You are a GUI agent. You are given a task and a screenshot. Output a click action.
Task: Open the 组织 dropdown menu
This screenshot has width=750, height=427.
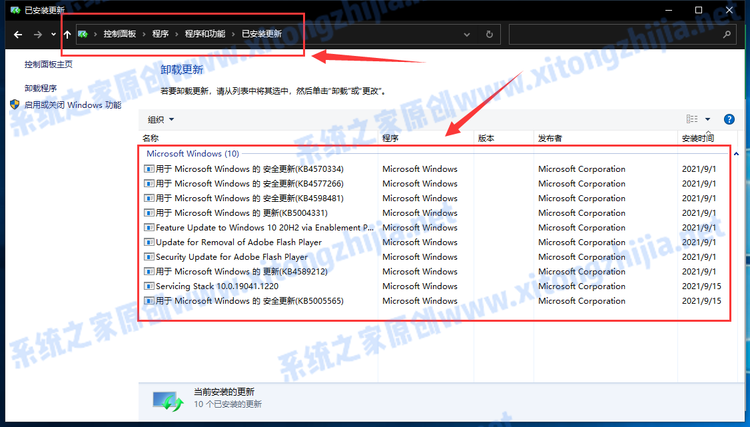pos(161,120)
